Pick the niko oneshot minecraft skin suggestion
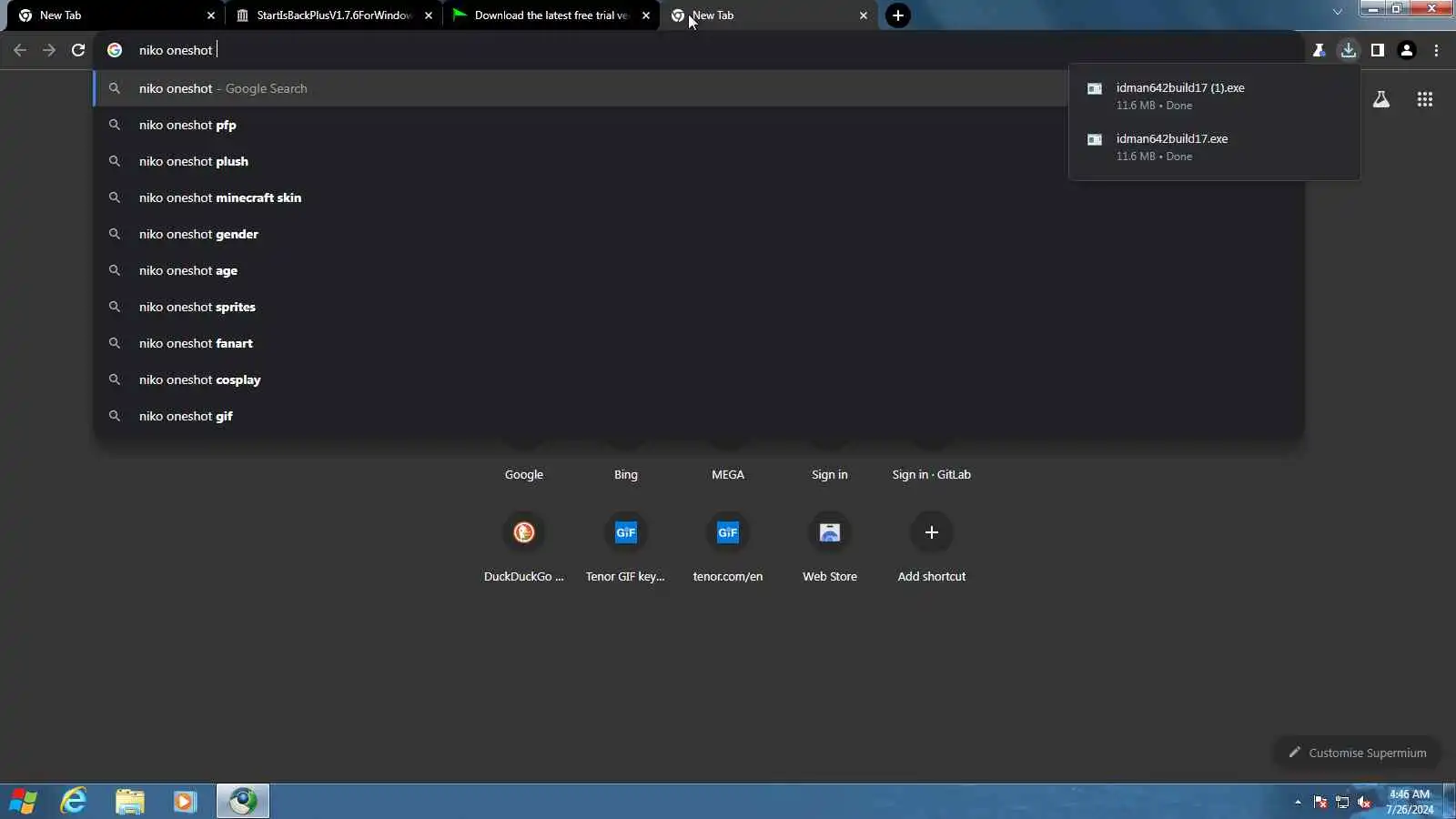 699,197
